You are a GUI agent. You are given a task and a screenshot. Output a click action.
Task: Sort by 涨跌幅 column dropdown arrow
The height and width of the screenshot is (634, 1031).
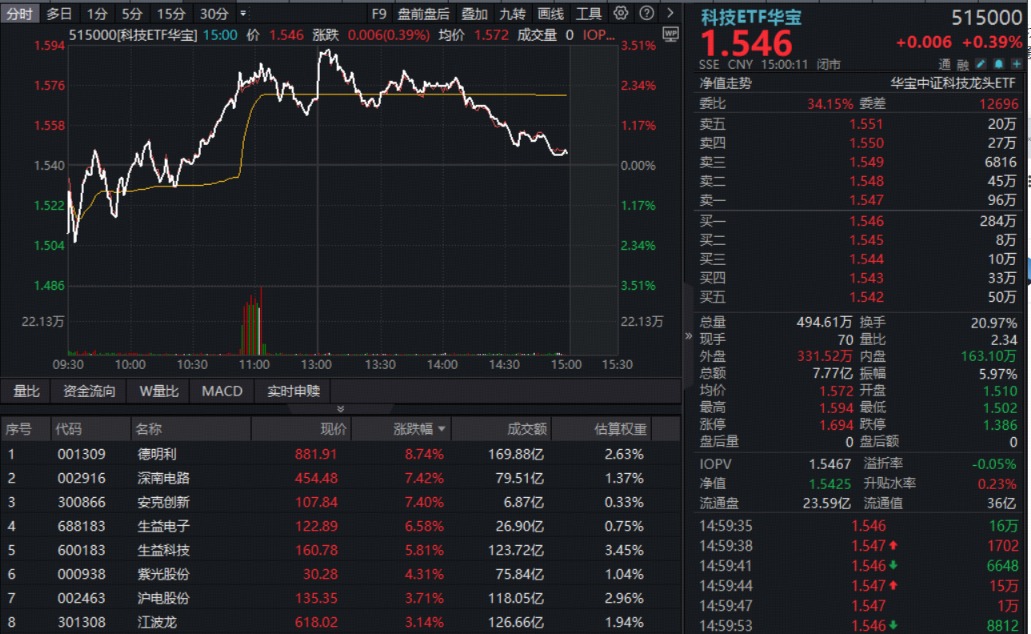441,429
